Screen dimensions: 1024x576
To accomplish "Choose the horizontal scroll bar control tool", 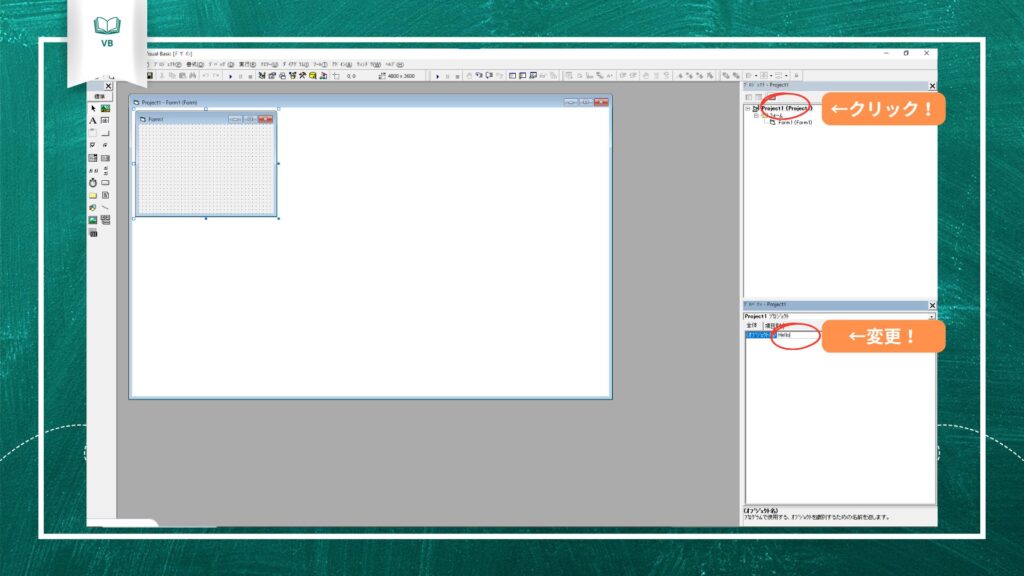I will tap(93, 170).
